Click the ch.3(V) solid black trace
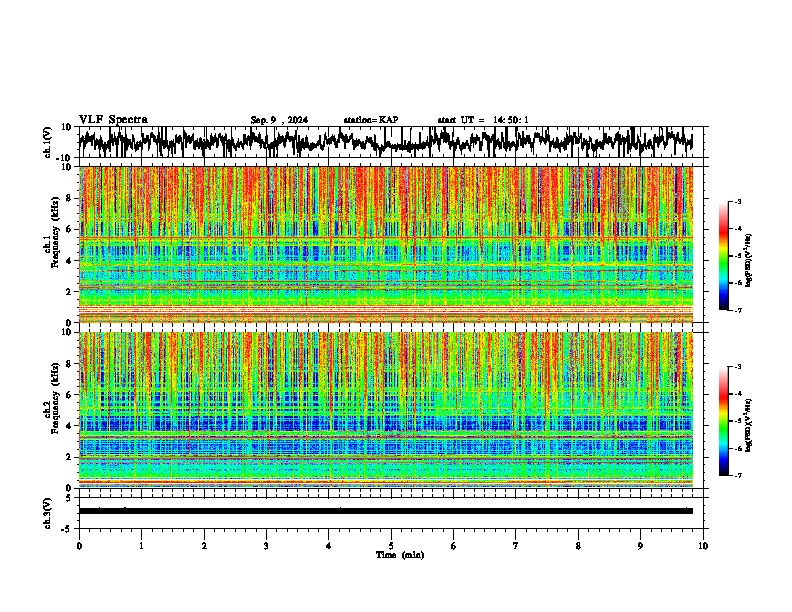Viewport: 792px width, 612px height. tap(386, 511)
